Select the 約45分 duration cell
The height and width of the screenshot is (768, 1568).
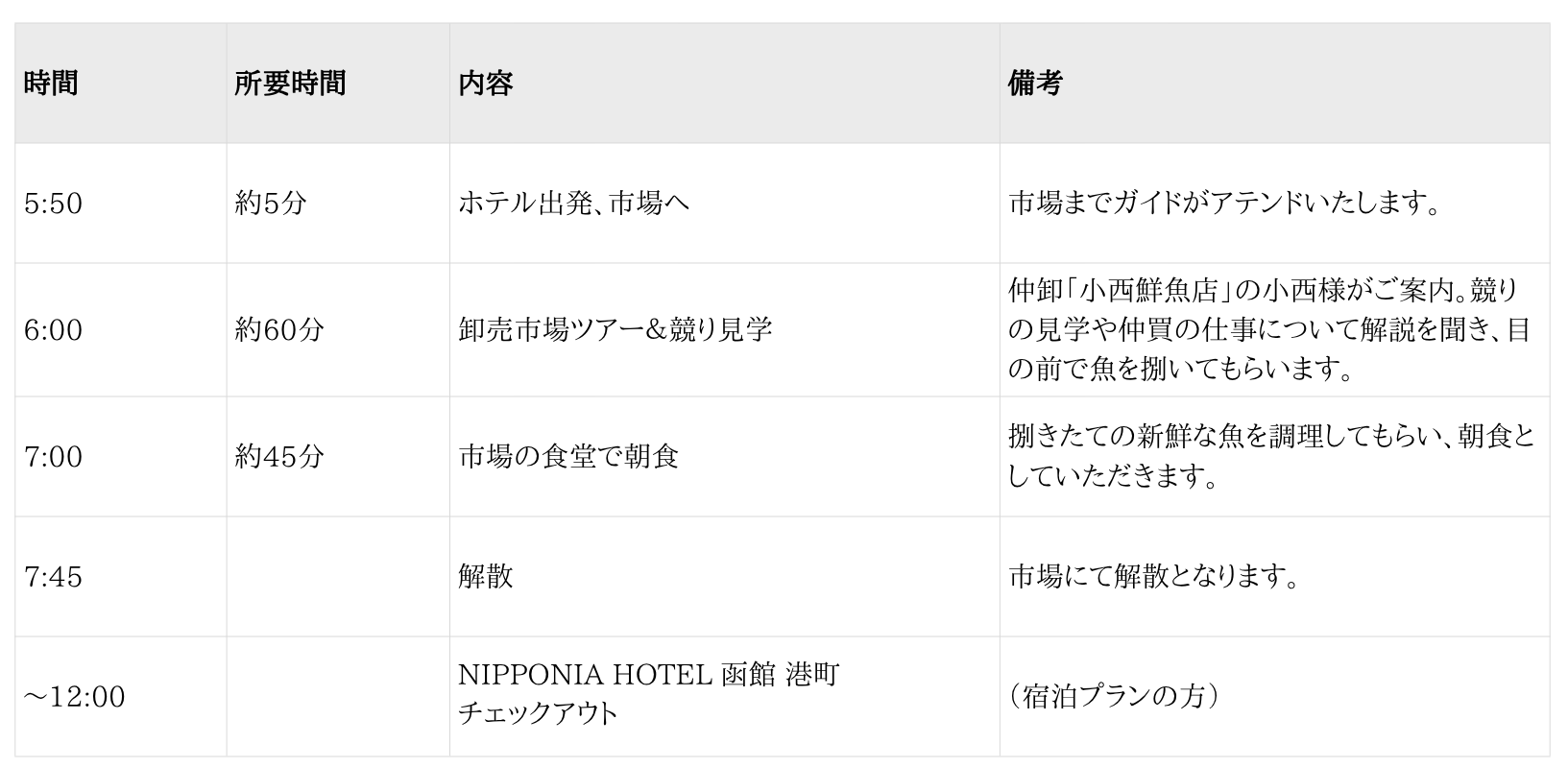pos(279,456)
